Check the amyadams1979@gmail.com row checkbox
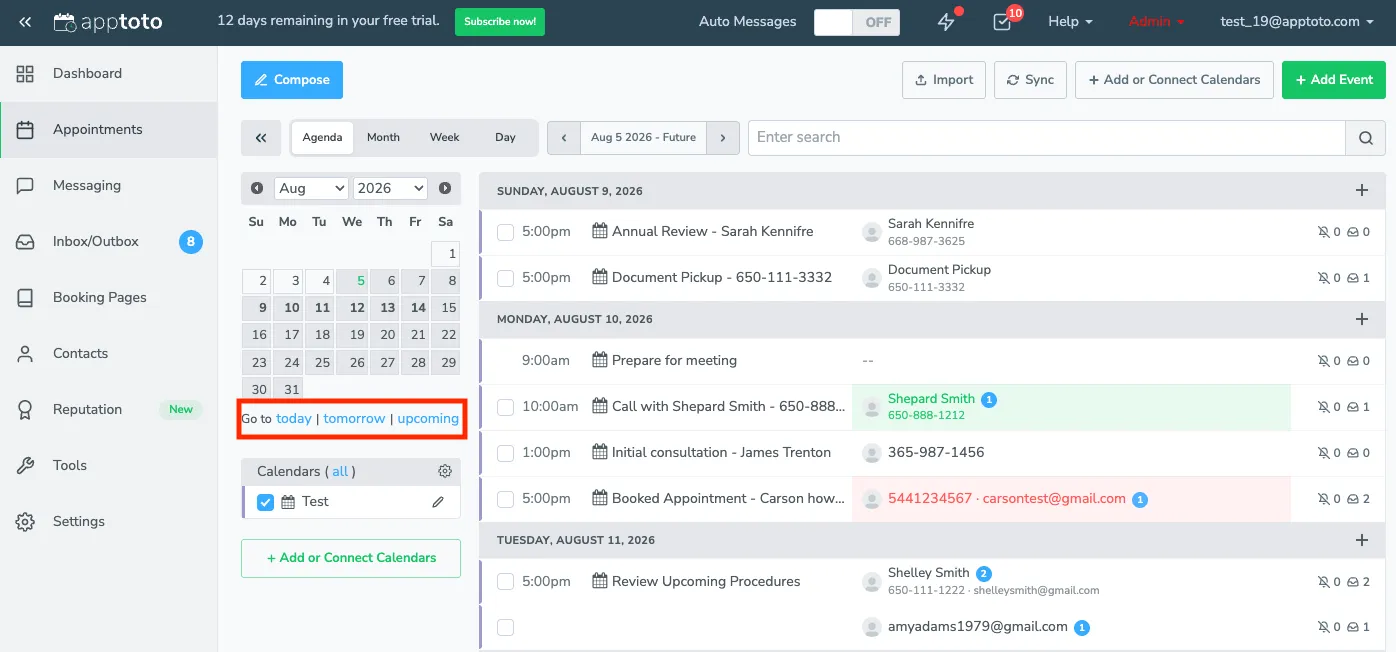Screen dimensions: 1396x652 (x=506, y=628)
